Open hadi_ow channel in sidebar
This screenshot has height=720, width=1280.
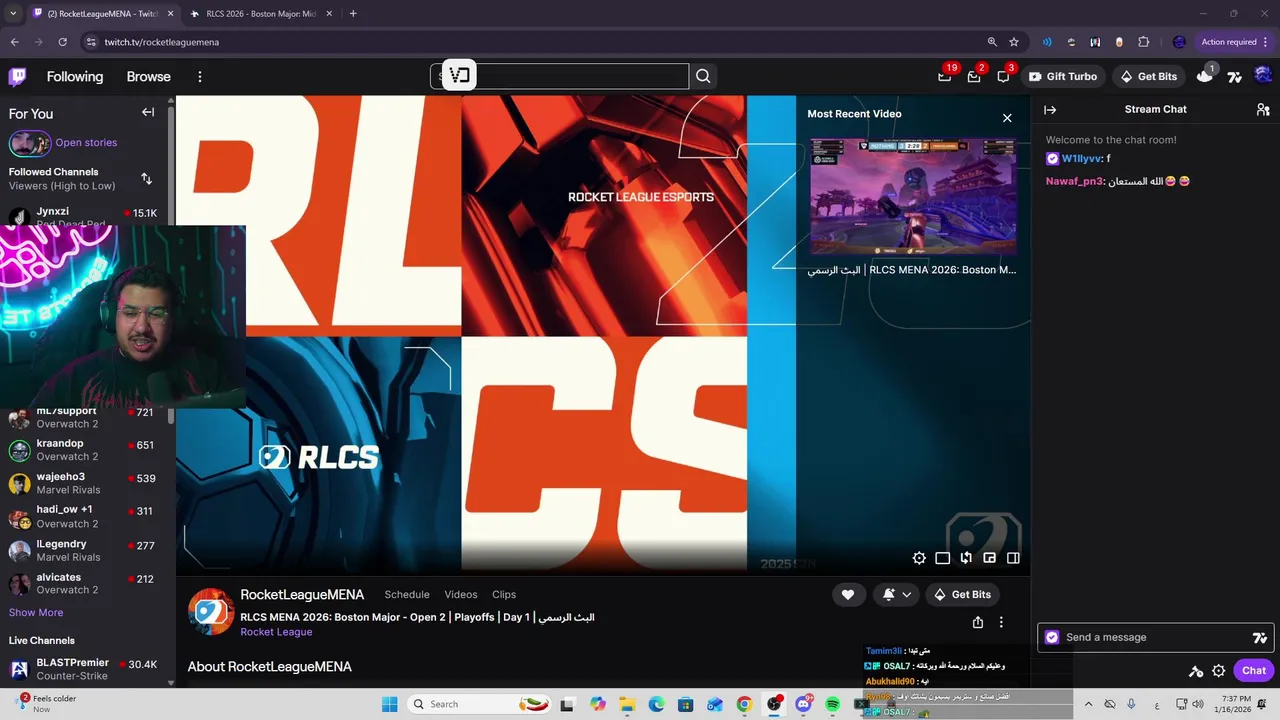[84, 517]
